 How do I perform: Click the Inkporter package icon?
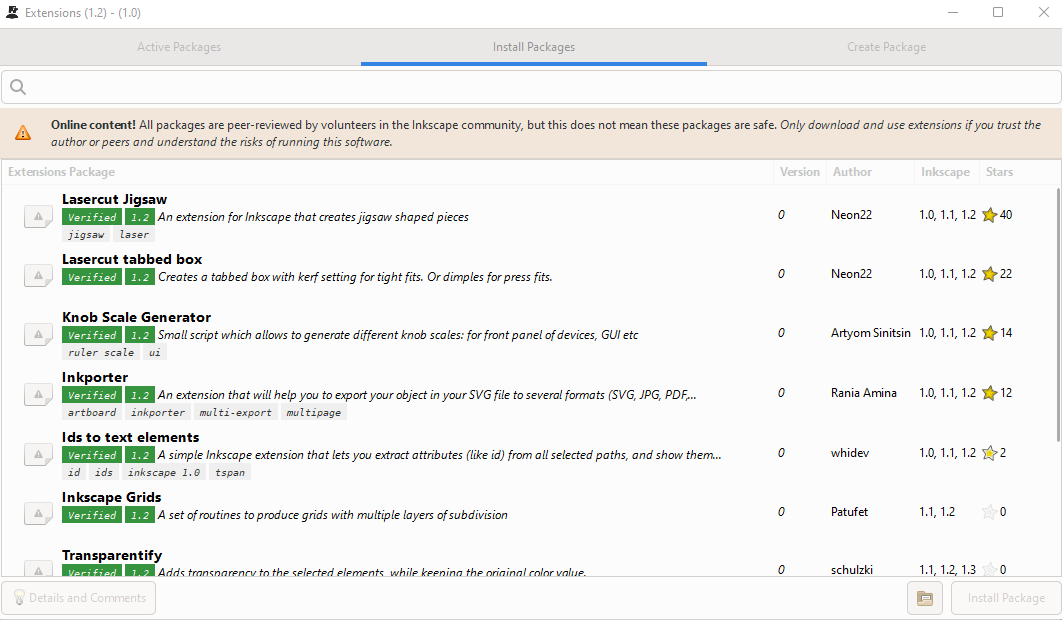pyautogui.click(x=38, y=394)
